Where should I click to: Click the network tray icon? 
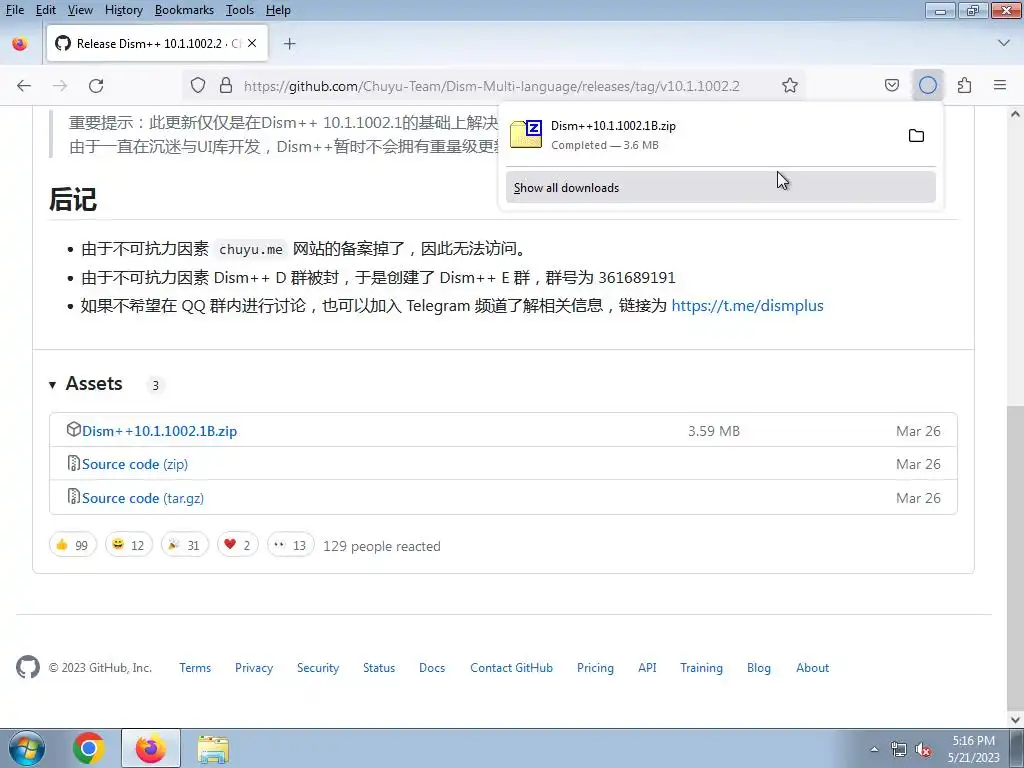pos(899,749)
